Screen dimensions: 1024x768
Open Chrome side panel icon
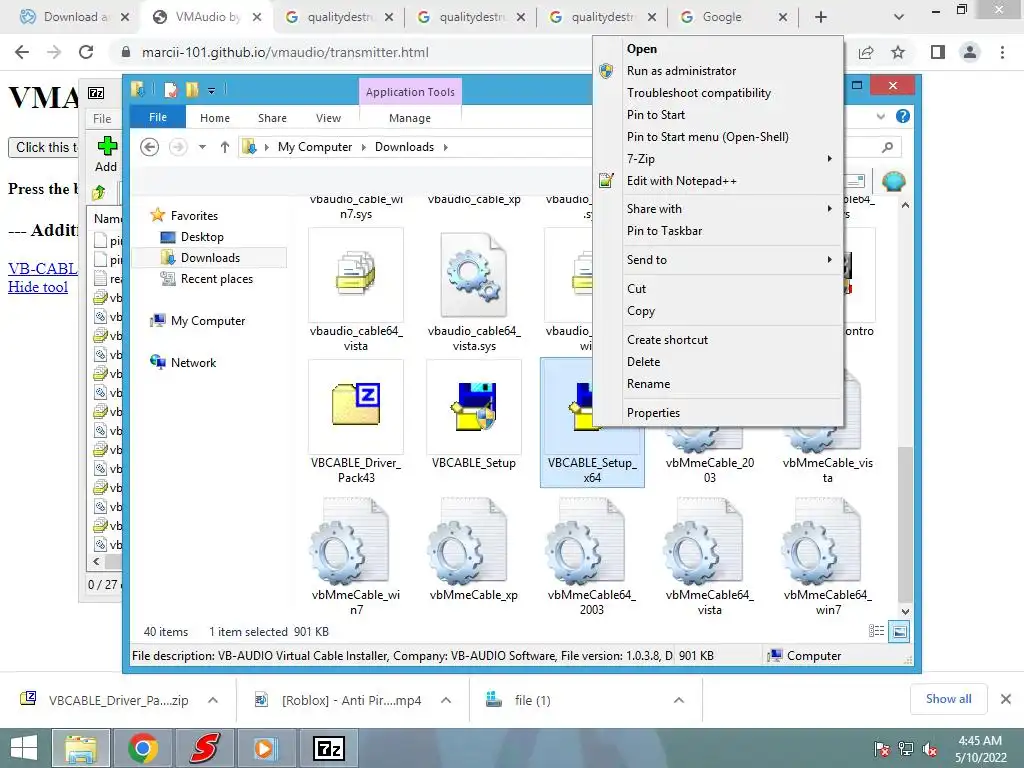coord(938,52)
